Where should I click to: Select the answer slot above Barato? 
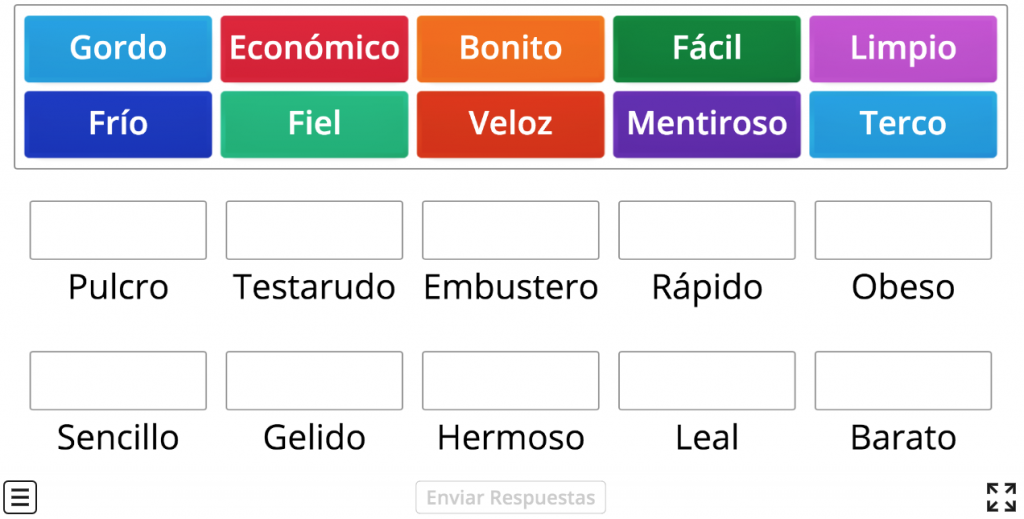click(x=903, y=380)
